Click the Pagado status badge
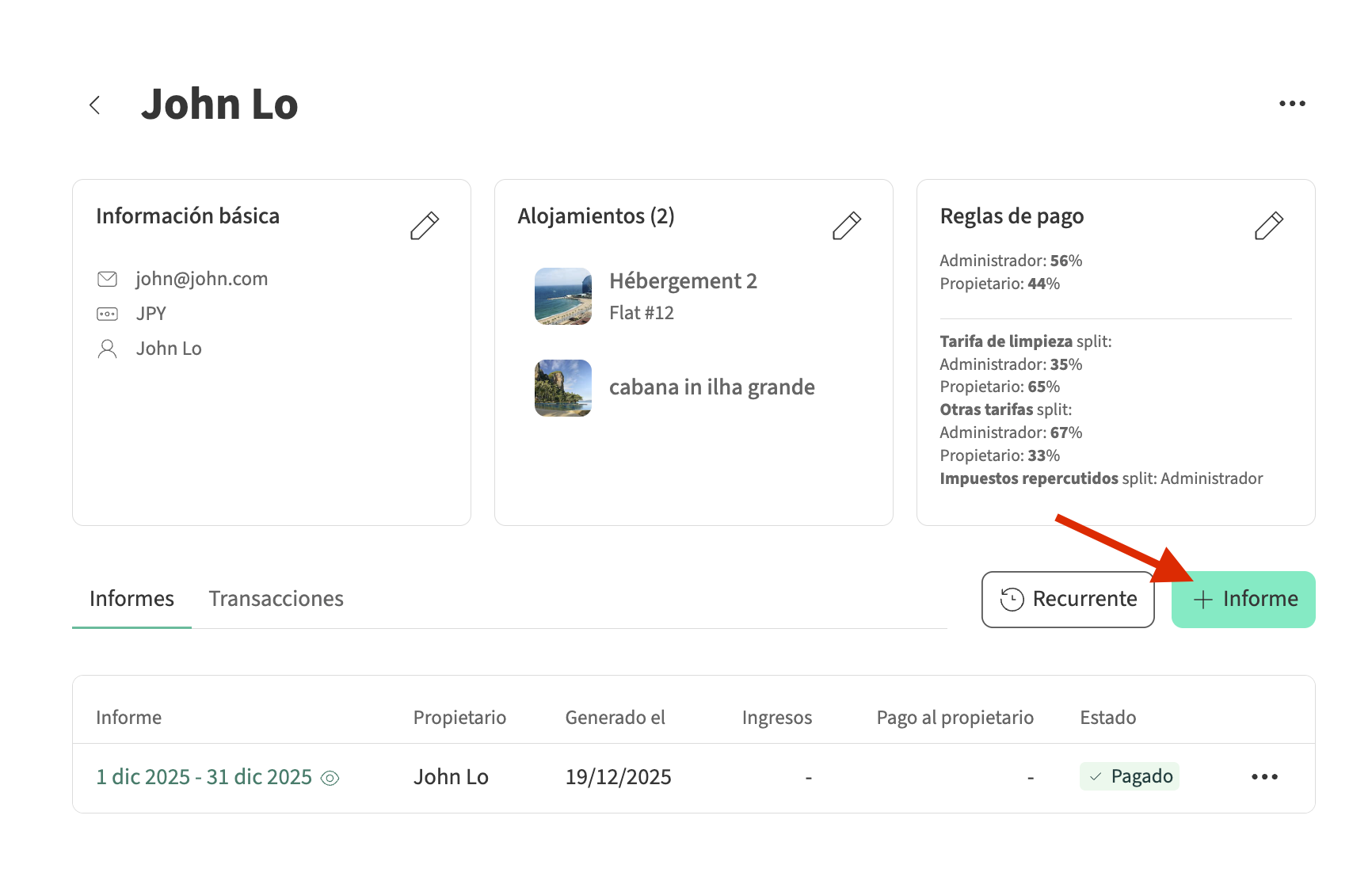Screen dimensions: 1372x884 coord(1129,776)
